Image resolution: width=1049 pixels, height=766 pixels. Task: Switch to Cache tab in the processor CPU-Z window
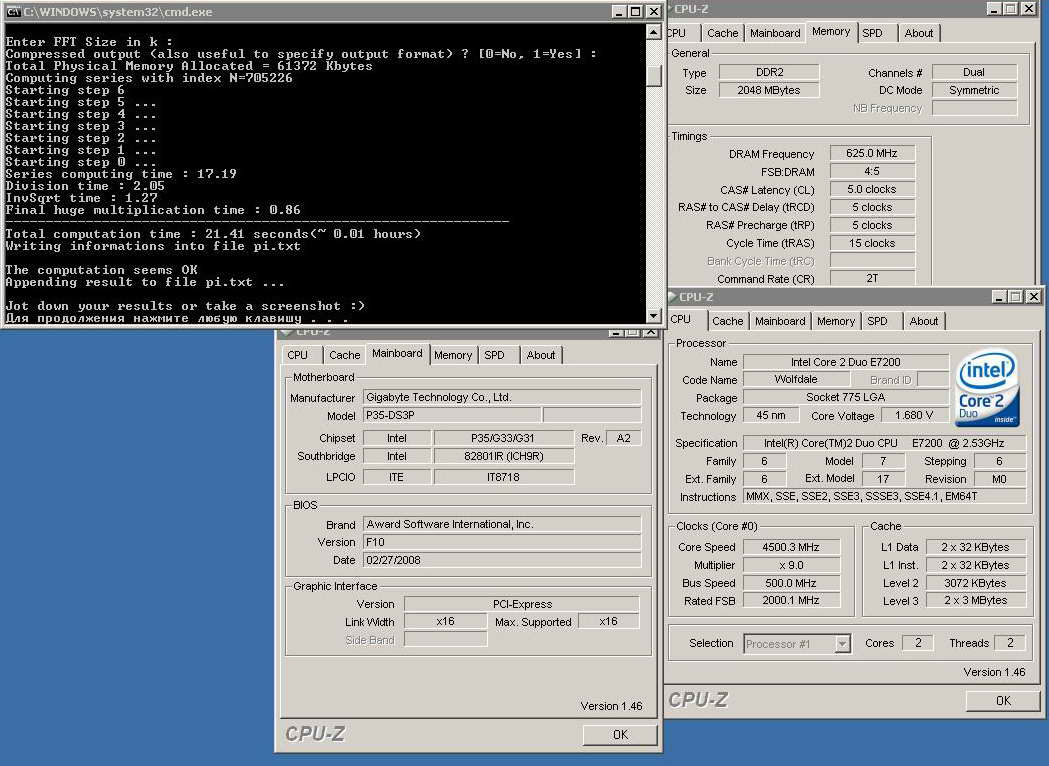coord(728,321)
